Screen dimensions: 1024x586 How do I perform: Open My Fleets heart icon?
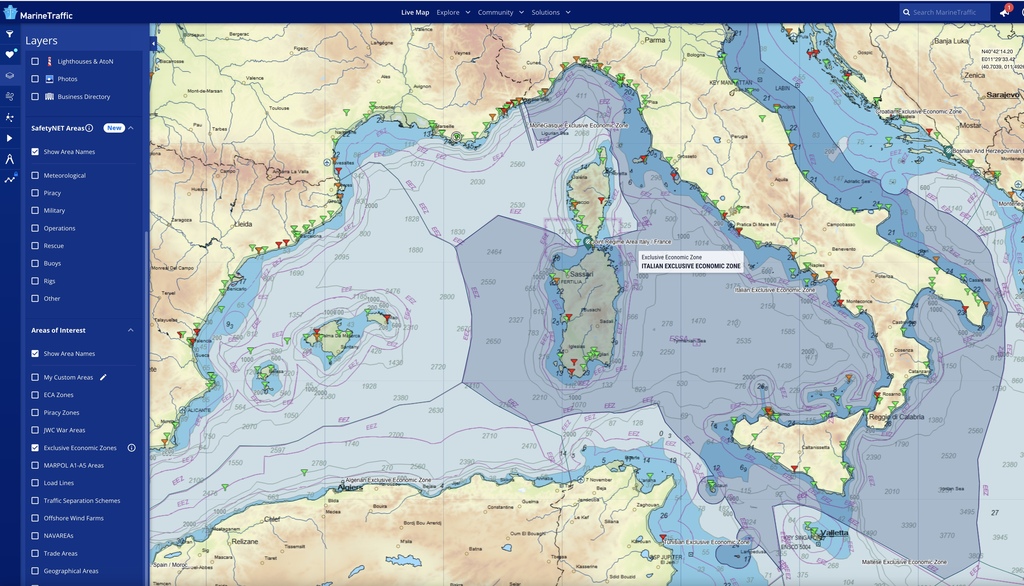click(9, 54)
